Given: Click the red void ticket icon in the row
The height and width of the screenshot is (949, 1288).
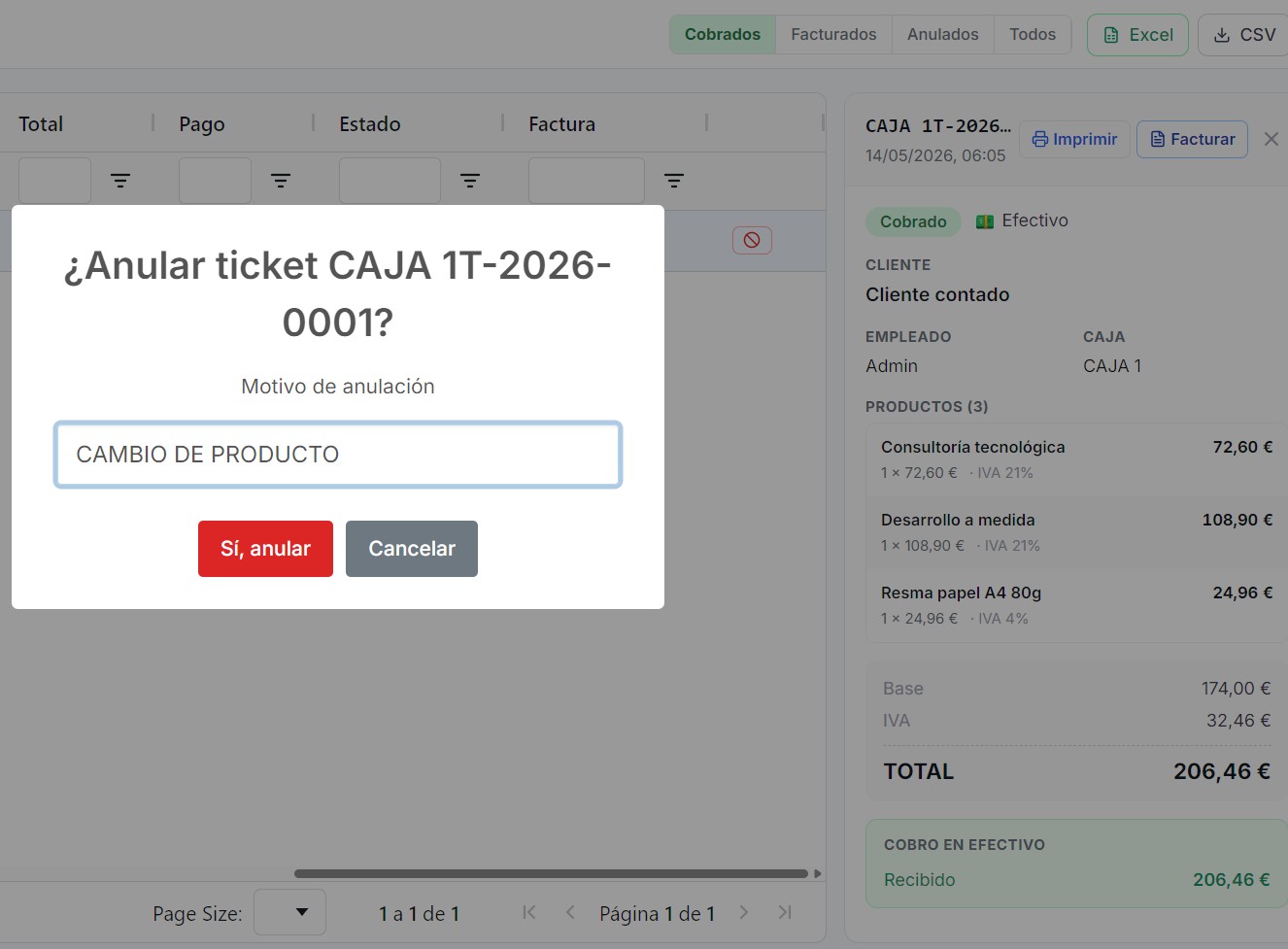Looking at the screenshot, I should tap(752, 240).
